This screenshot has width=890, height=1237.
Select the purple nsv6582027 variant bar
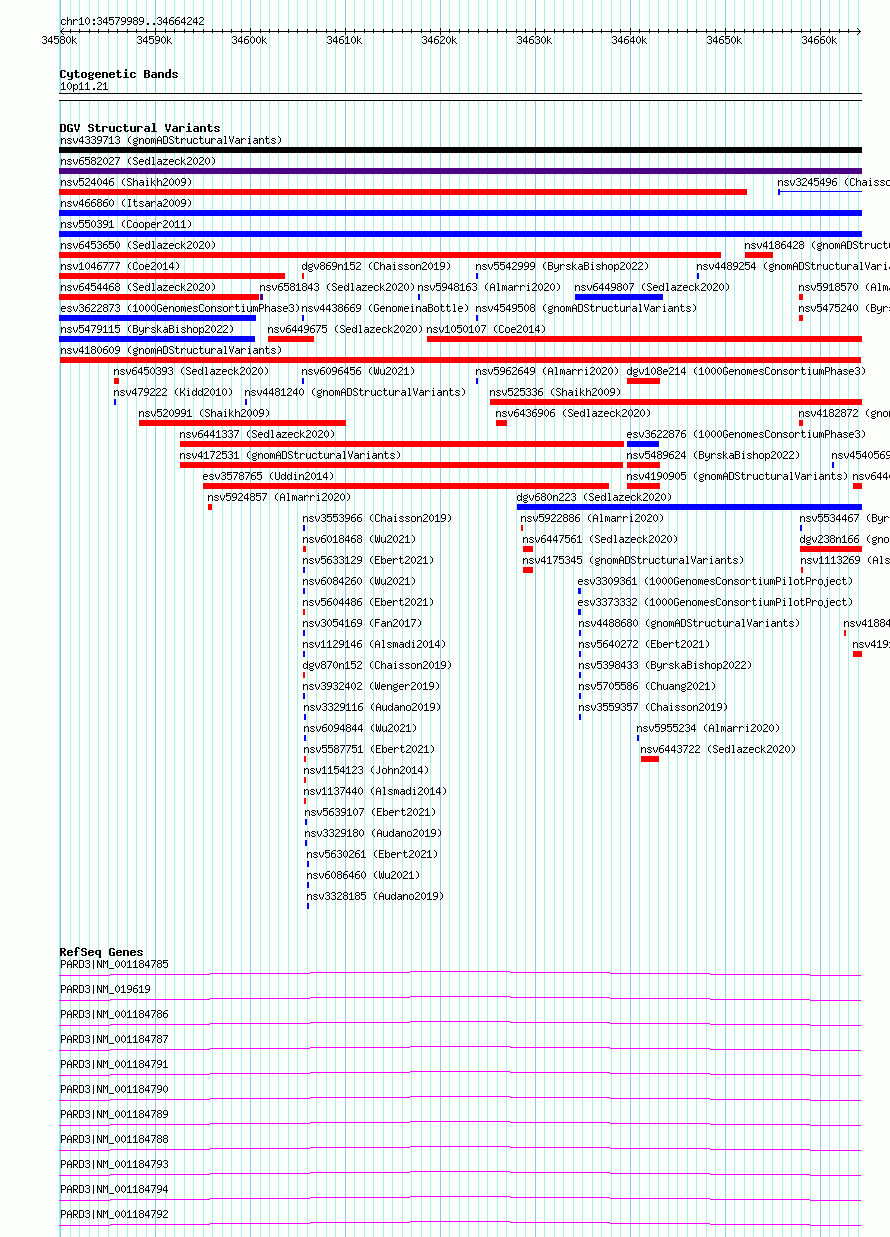pos(460,171)
